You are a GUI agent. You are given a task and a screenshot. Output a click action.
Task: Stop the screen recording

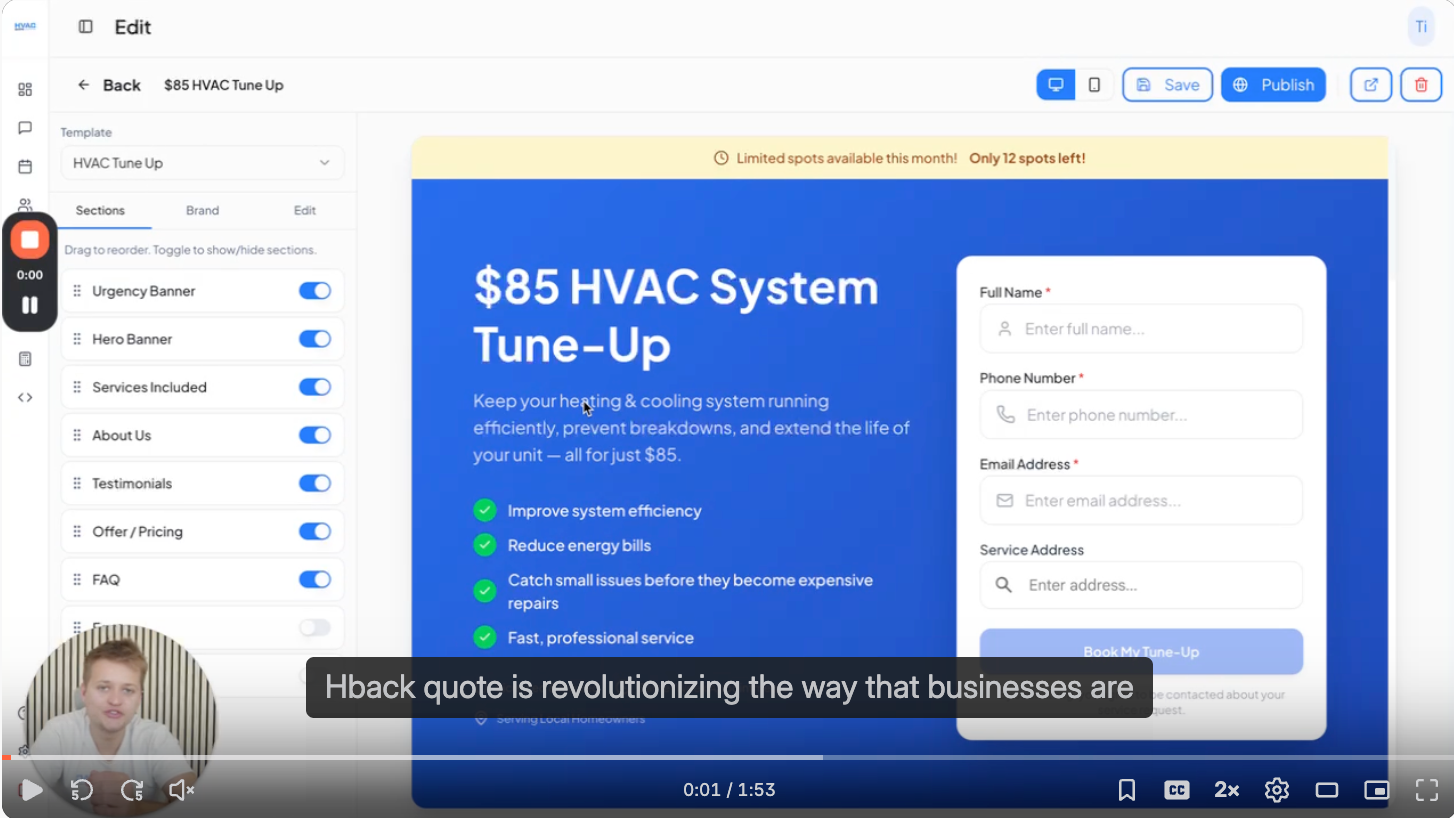pyautogui.click(x=30, y=240)
